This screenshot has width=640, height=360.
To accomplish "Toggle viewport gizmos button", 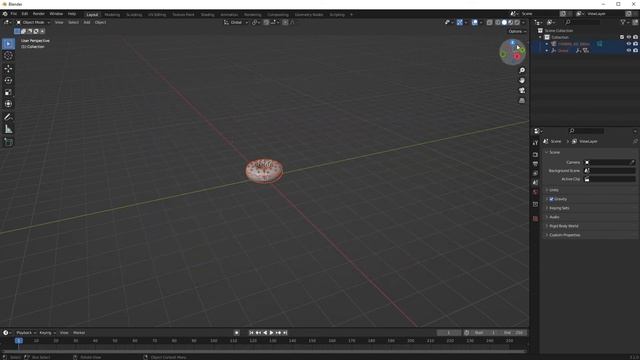I will 460,22.
